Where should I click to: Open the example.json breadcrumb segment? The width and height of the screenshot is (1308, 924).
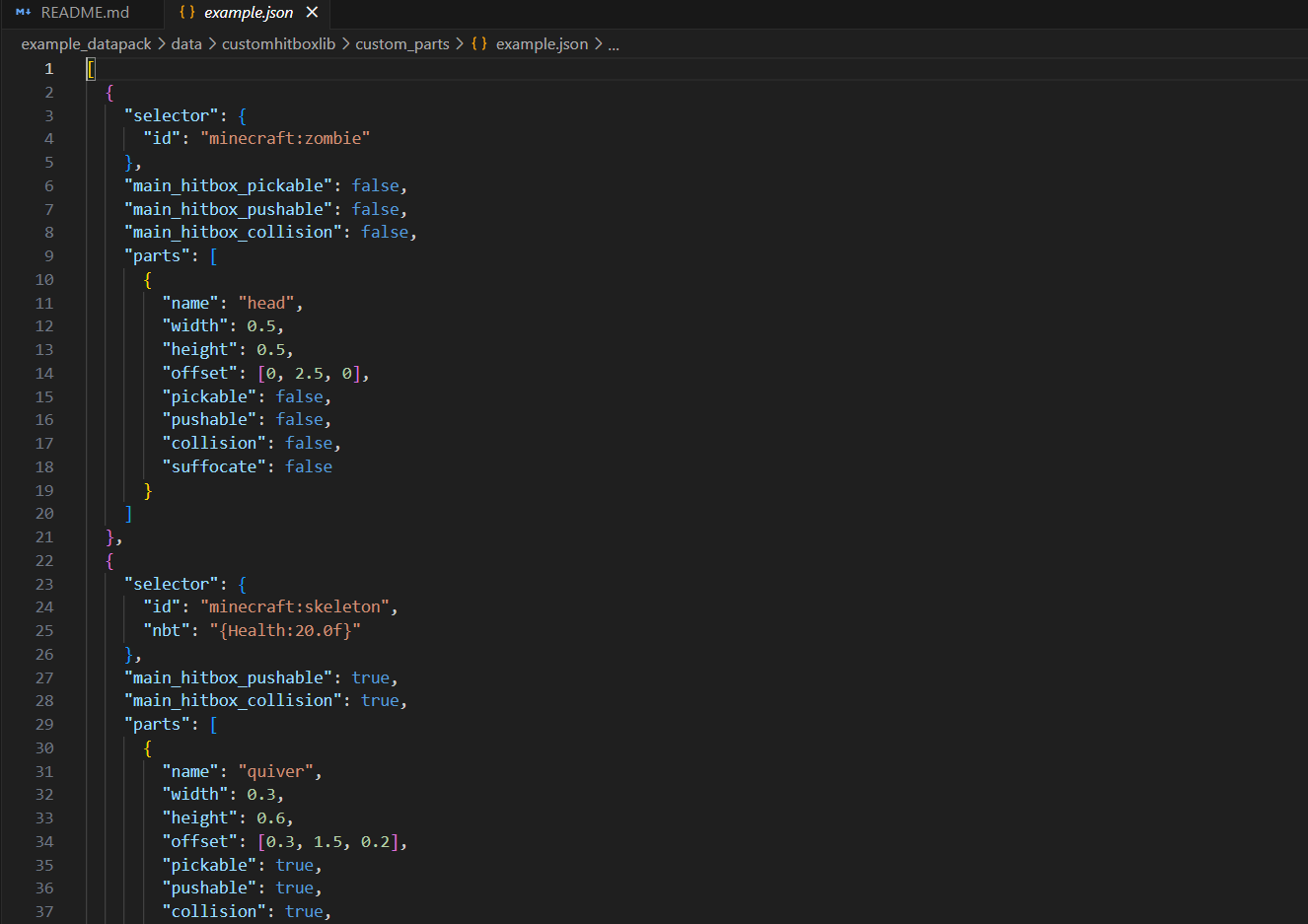point(542,44)
